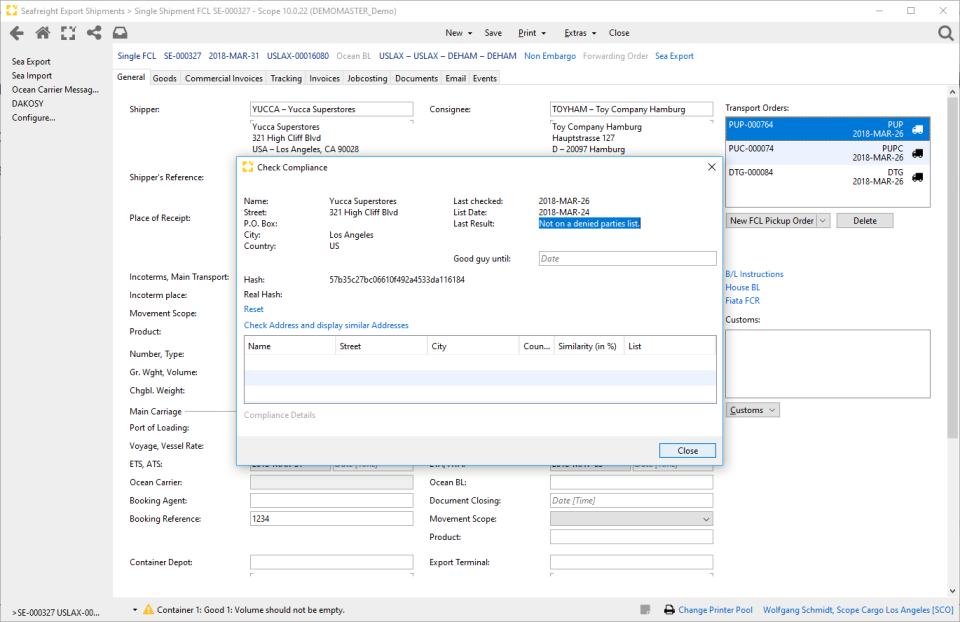Expand the Extras menu

coord(579,33)
